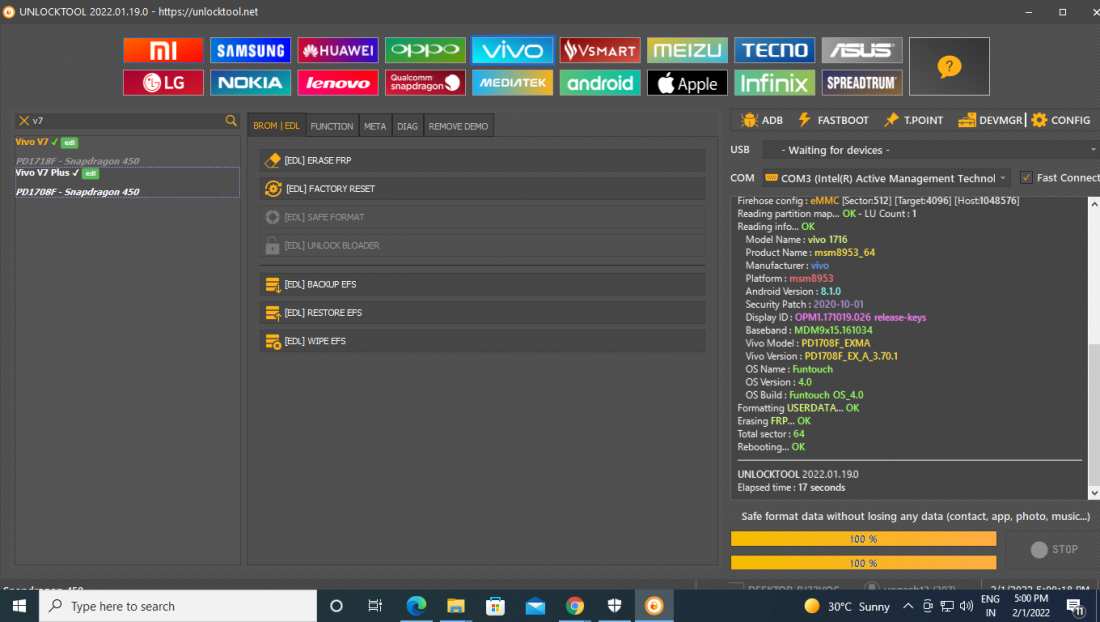The width and height of the screenshot is (1100, 622).
Task: Select the LG brand logo
Action: pyautogui.click(x=163, y=83)
